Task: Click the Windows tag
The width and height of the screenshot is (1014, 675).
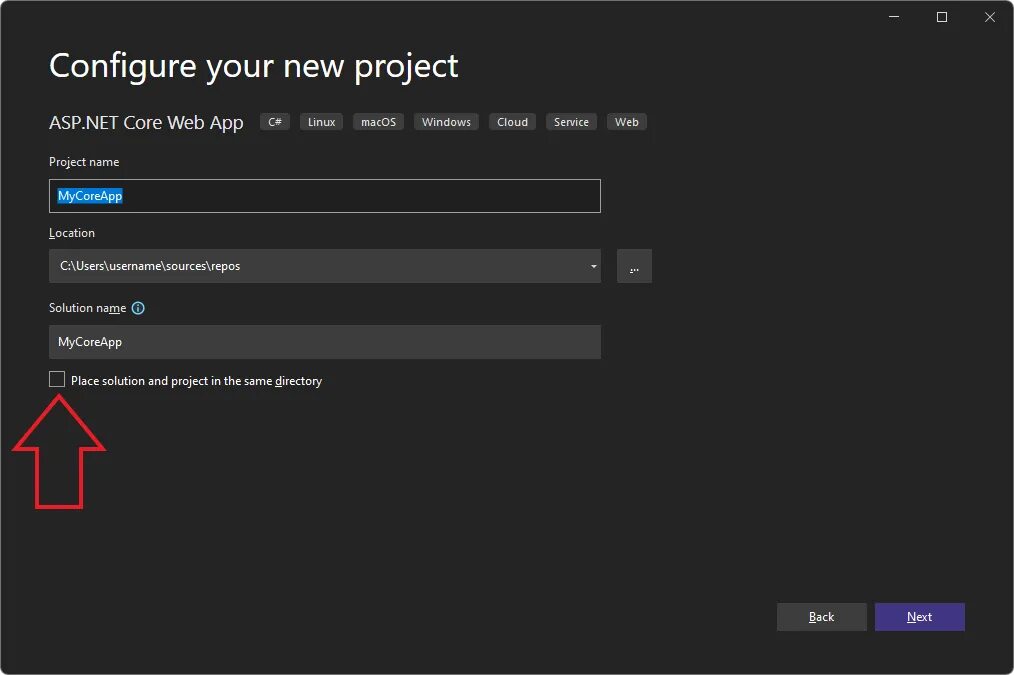Action: click(x=446, y=122)
